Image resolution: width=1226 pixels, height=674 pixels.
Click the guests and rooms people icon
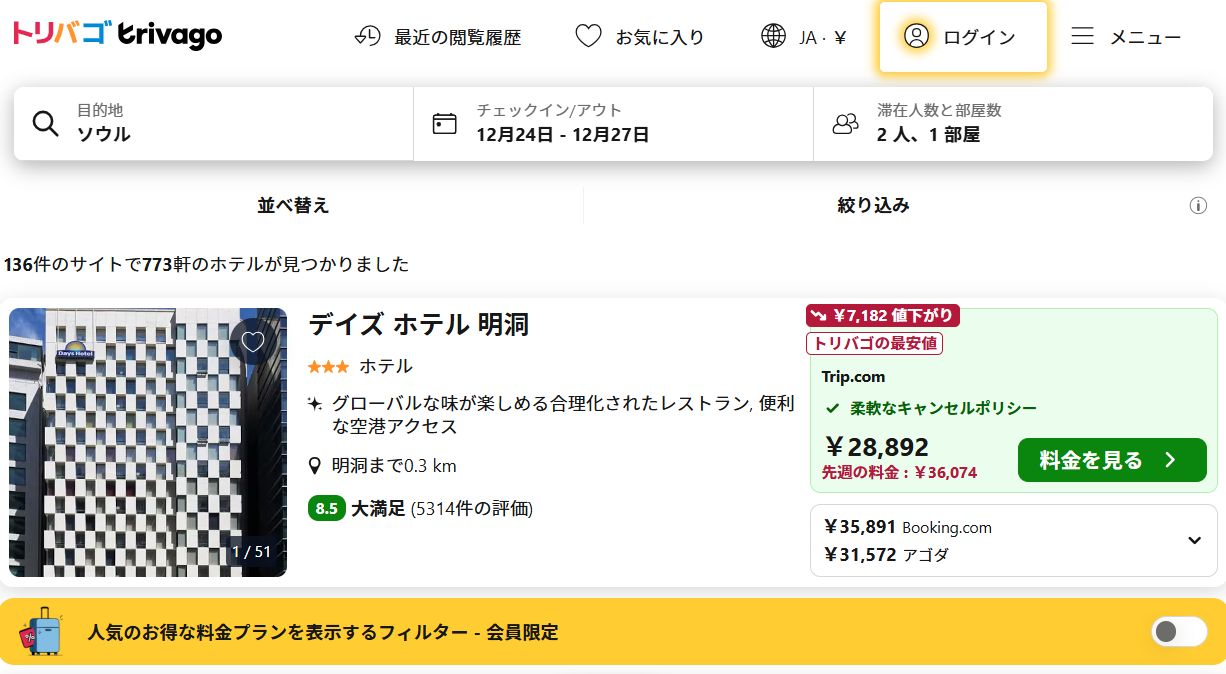pyautogui.click(x=845, y=124)
